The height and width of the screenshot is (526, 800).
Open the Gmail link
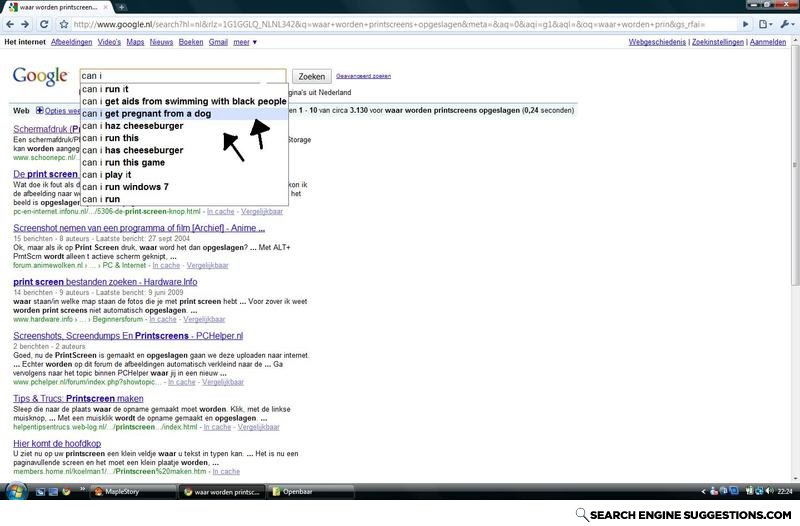tap(218, 42)
